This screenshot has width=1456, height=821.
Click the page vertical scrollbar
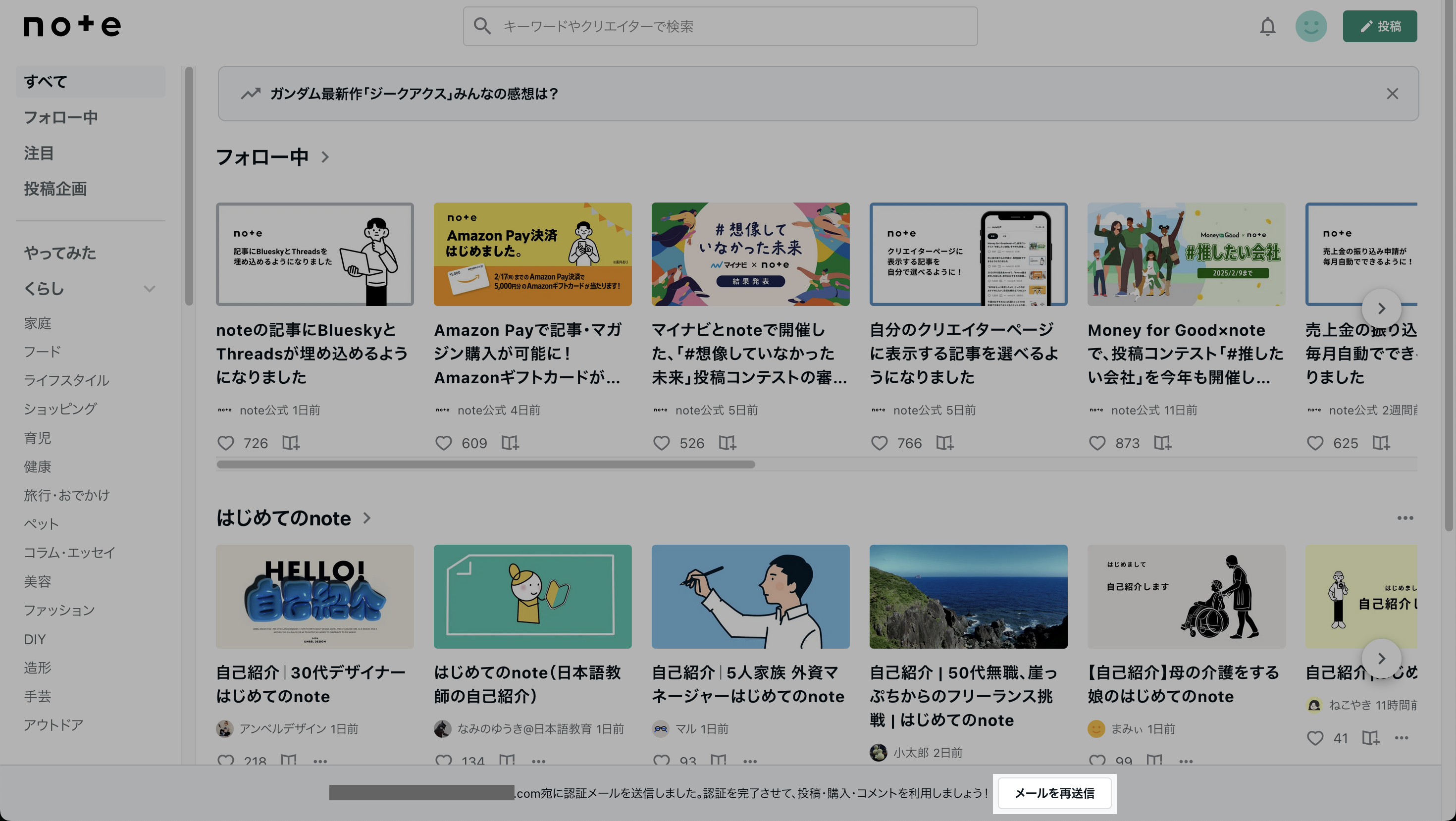1449,265
